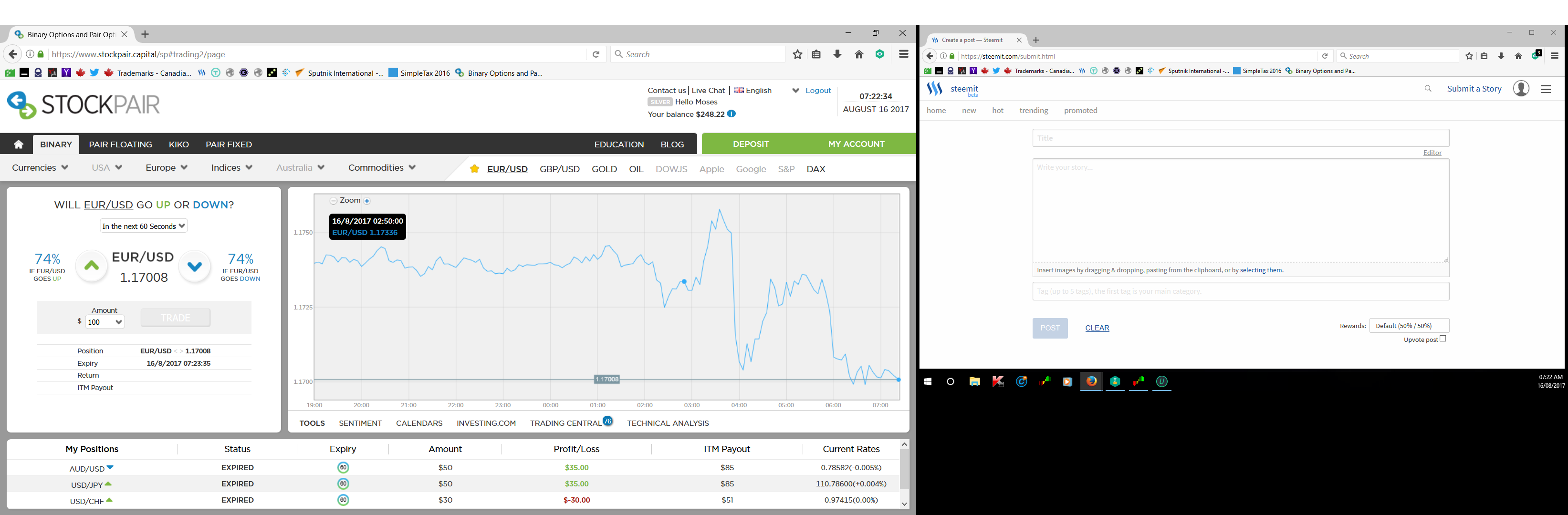Click the chart 1.17008 price marker
Screen dimensions: 1568x515
607,380
